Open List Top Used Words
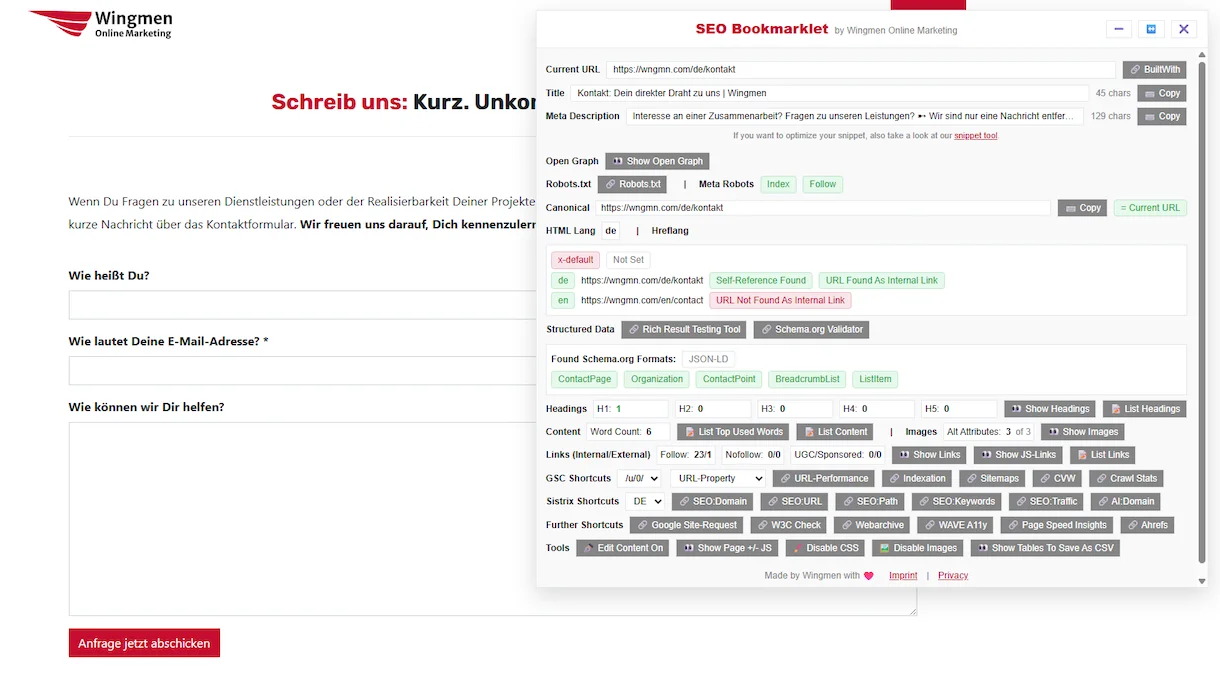The image size is (1220, 691). click(x=733, y=431)
